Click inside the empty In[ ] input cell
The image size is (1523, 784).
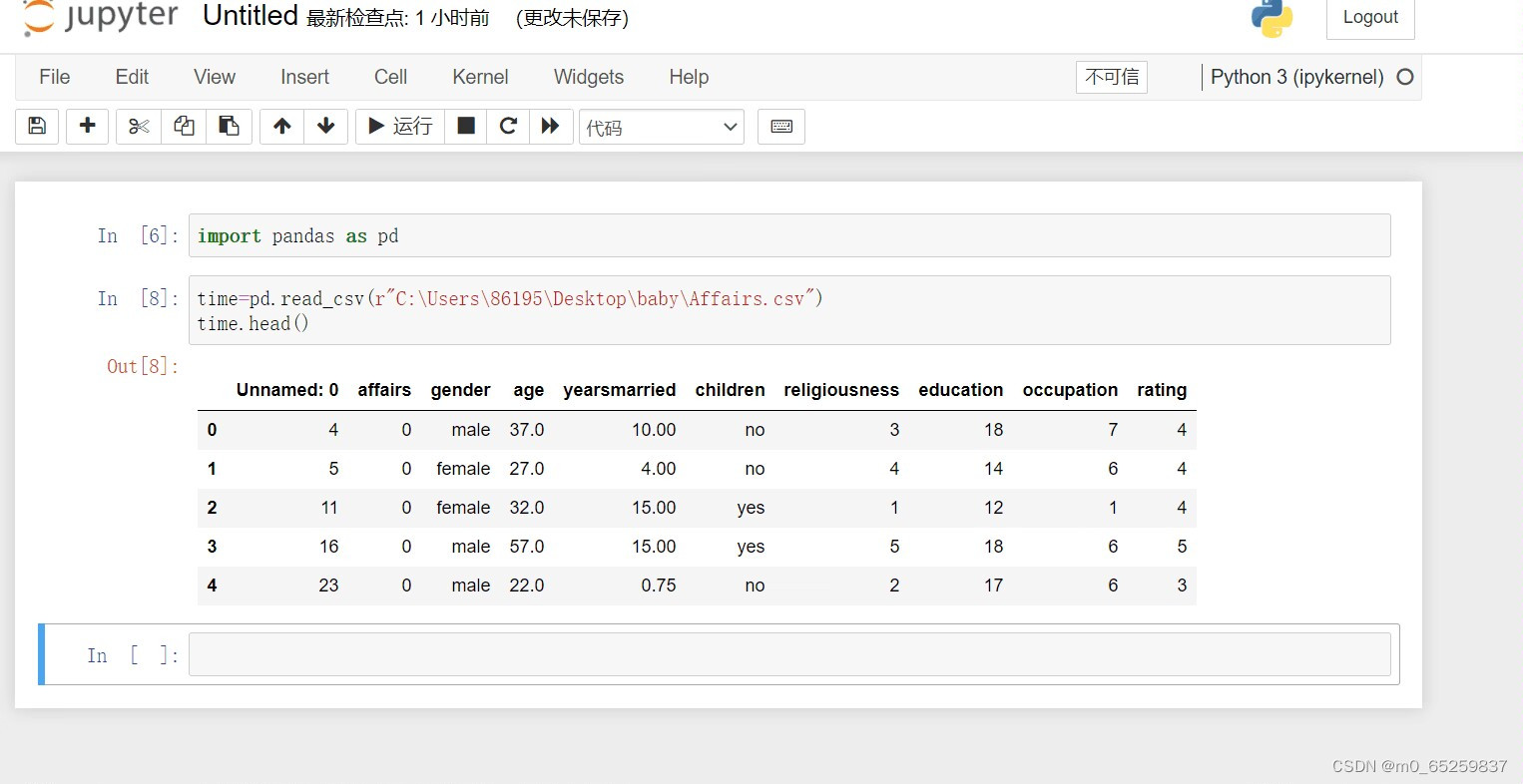click(788, 654)
